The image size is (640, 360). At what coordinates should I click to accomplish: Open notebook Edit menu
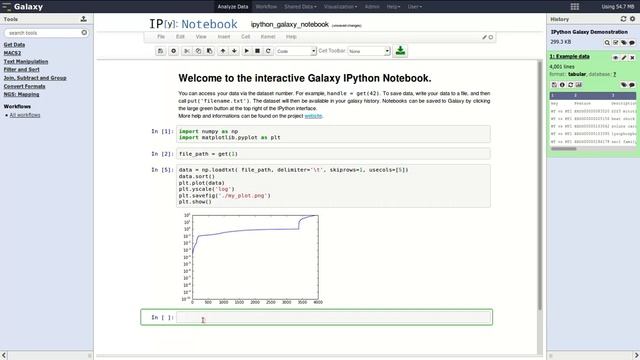tap(180, 37)
